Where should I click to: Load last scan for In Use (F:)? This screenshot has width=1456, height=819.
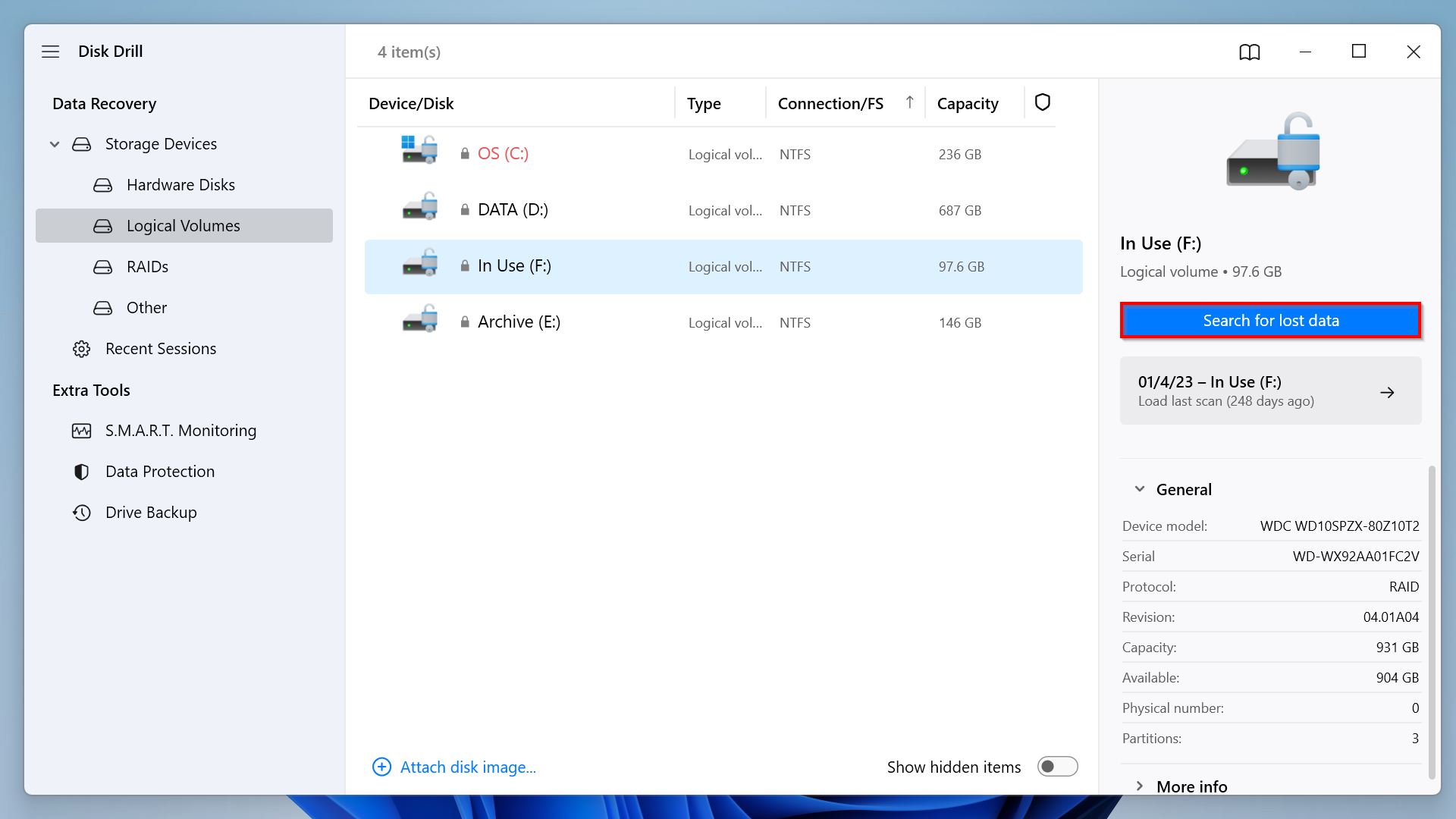click(x=1270, y=390)
